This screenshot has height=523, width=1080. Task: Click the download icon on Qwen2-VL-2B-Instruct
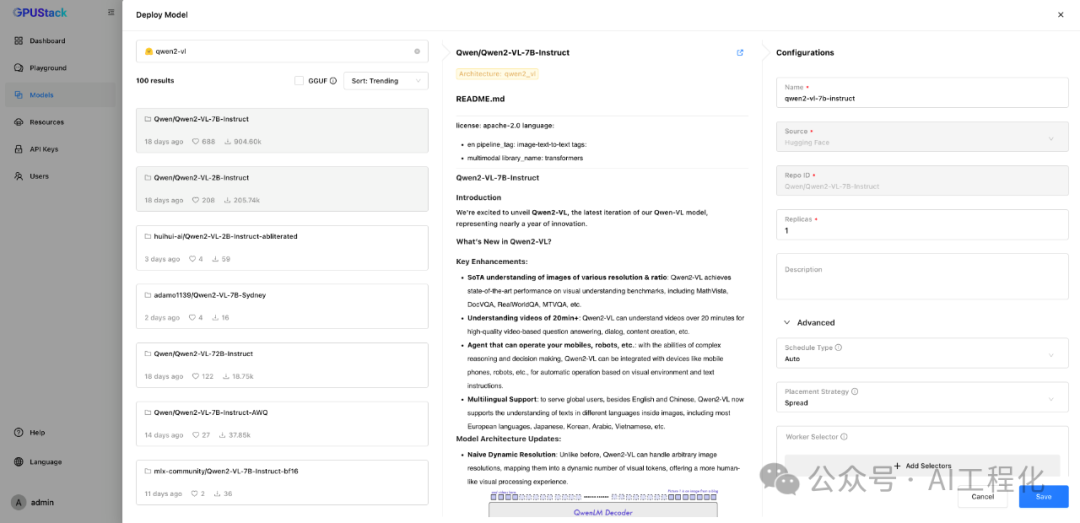click(227, 200)
